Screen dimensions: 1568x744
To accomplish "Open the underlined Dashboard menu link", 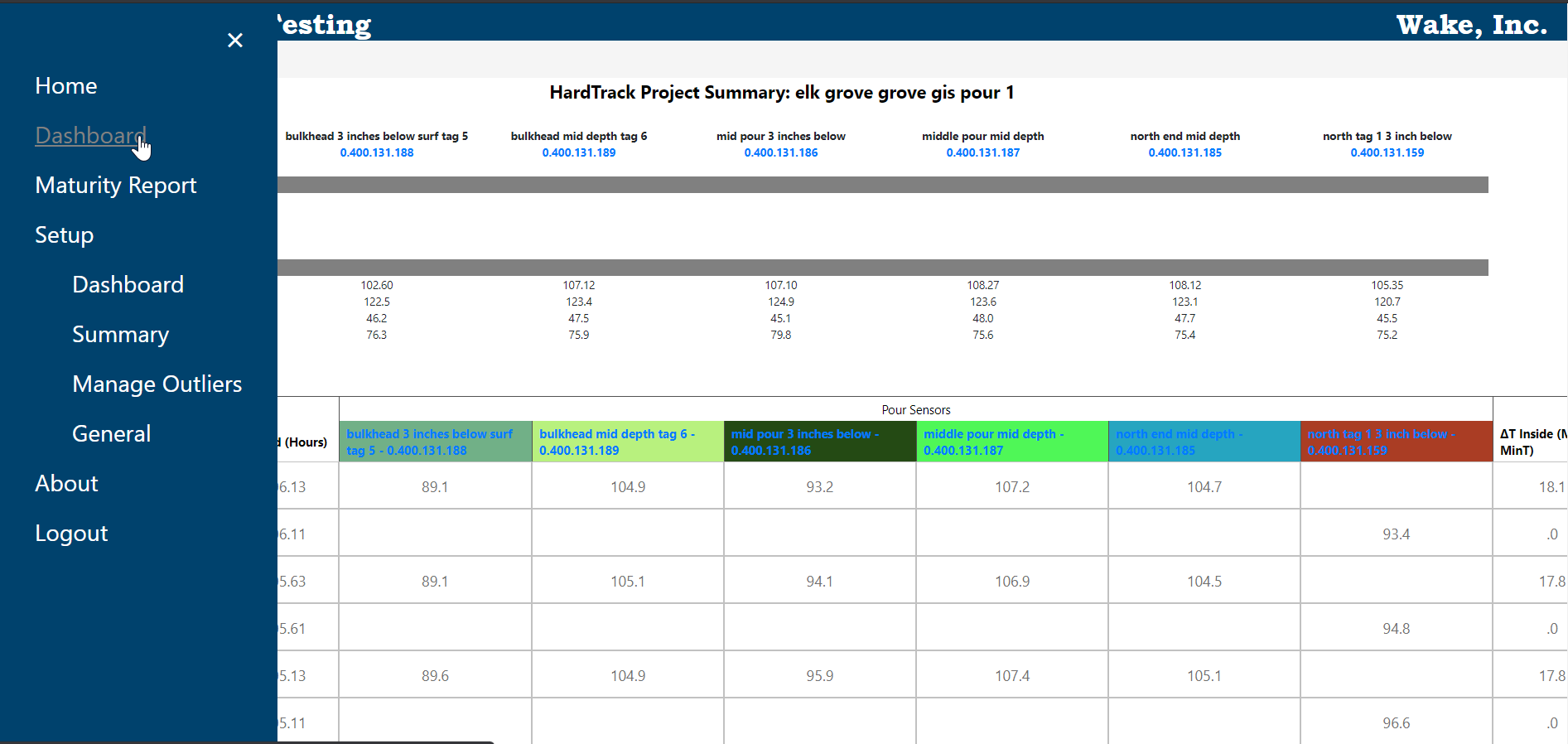I will tap(91, 136).
